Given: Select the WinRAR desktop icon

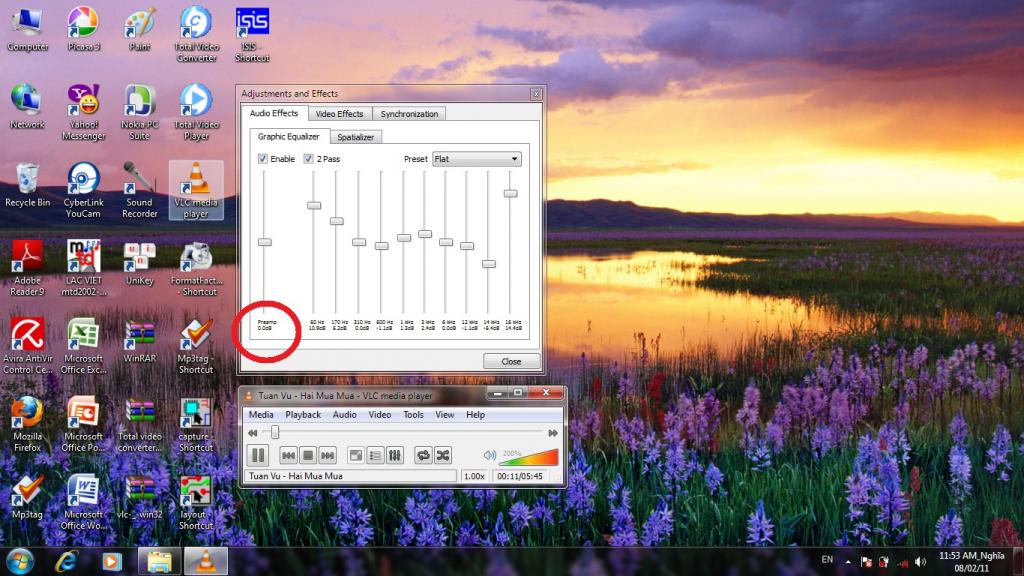Looking at the screenshot, I should [140, 342].
